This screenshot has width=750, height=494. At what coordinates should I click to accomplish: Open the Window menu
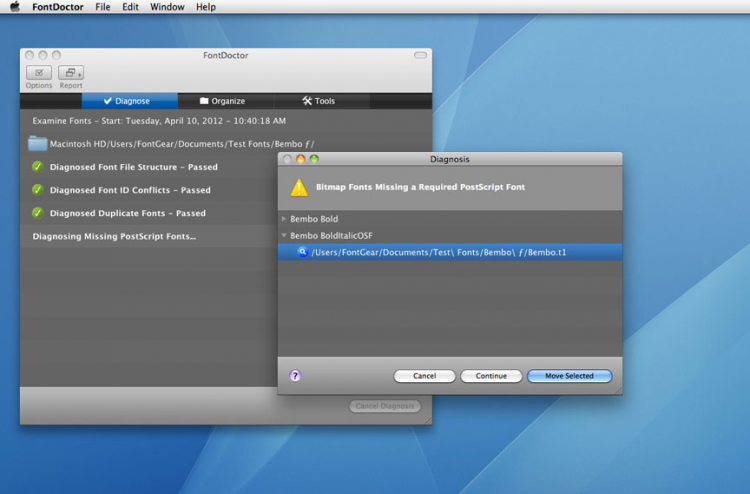click(x=167, y=7)
